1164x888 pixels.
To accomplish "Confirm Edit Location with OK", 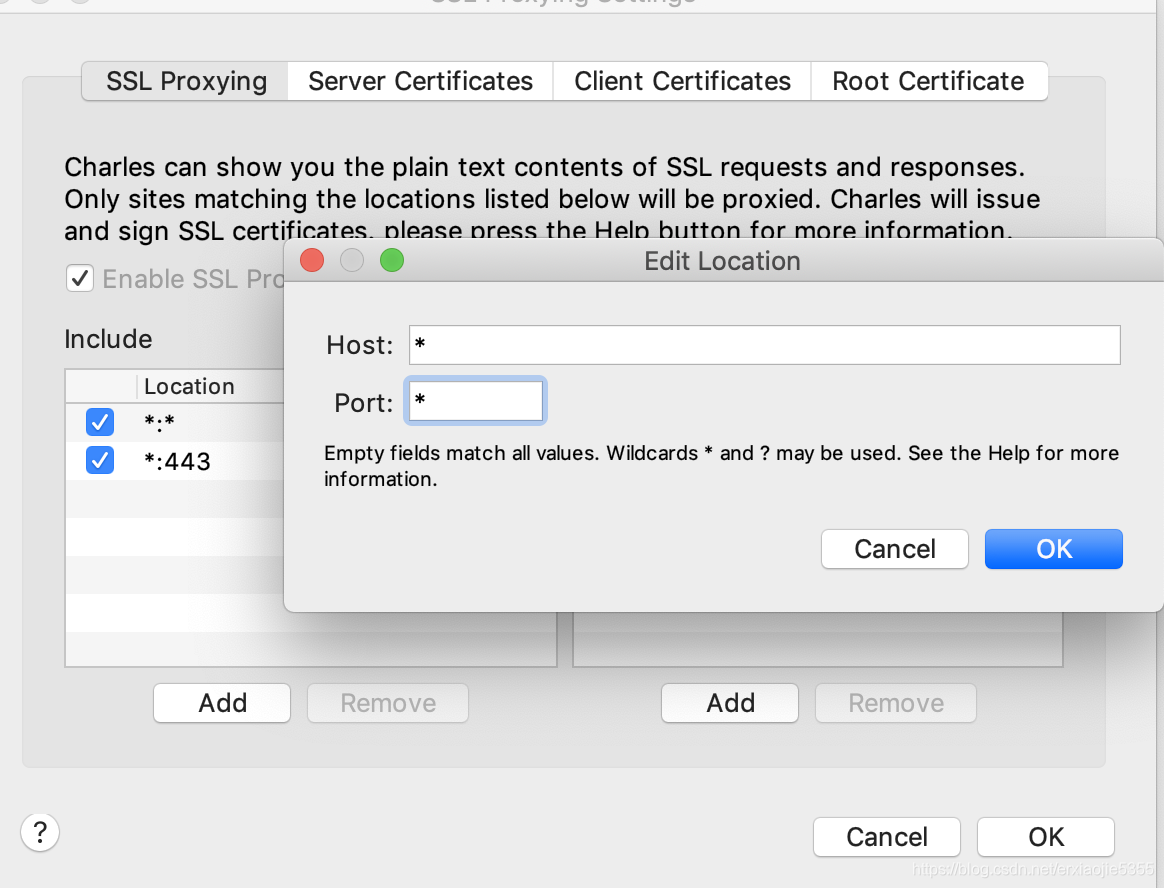I will pos(1053,549).
